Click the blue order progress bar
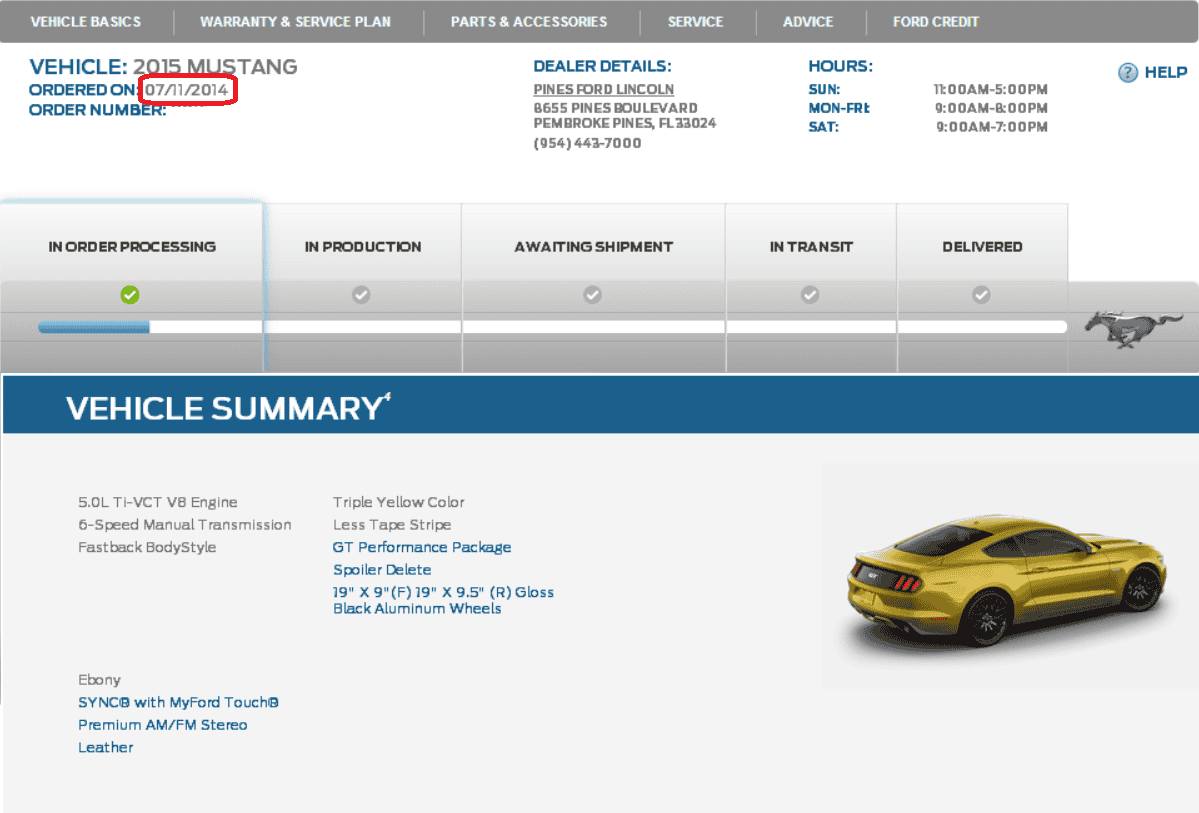The height and width of the screenshot is (813, 1199). pos(93,327)
